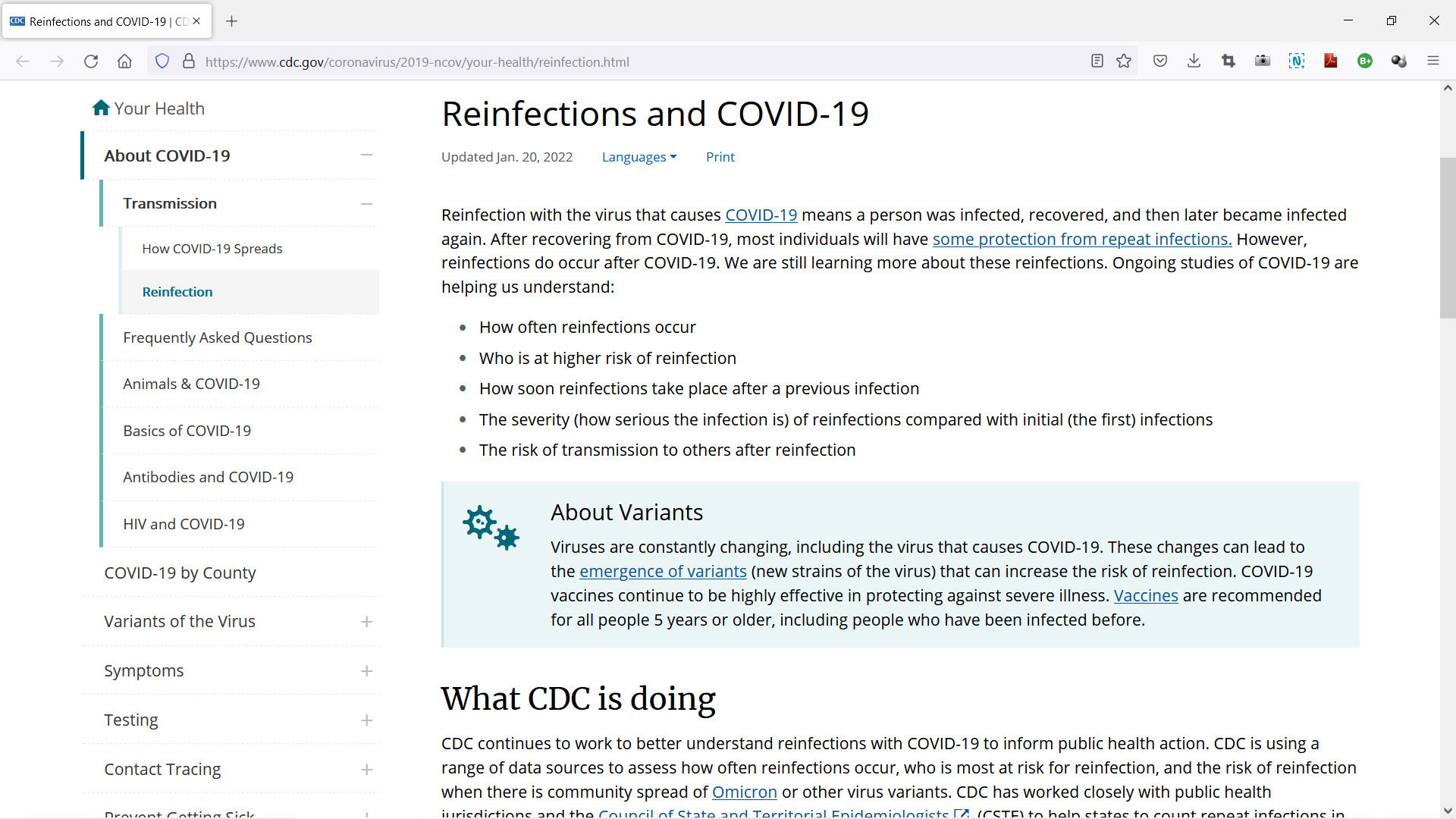Image resolution: width=1456 pixels, height=819 pixels.
Task: Click the Print link
Action: click(x=720, y=157)
